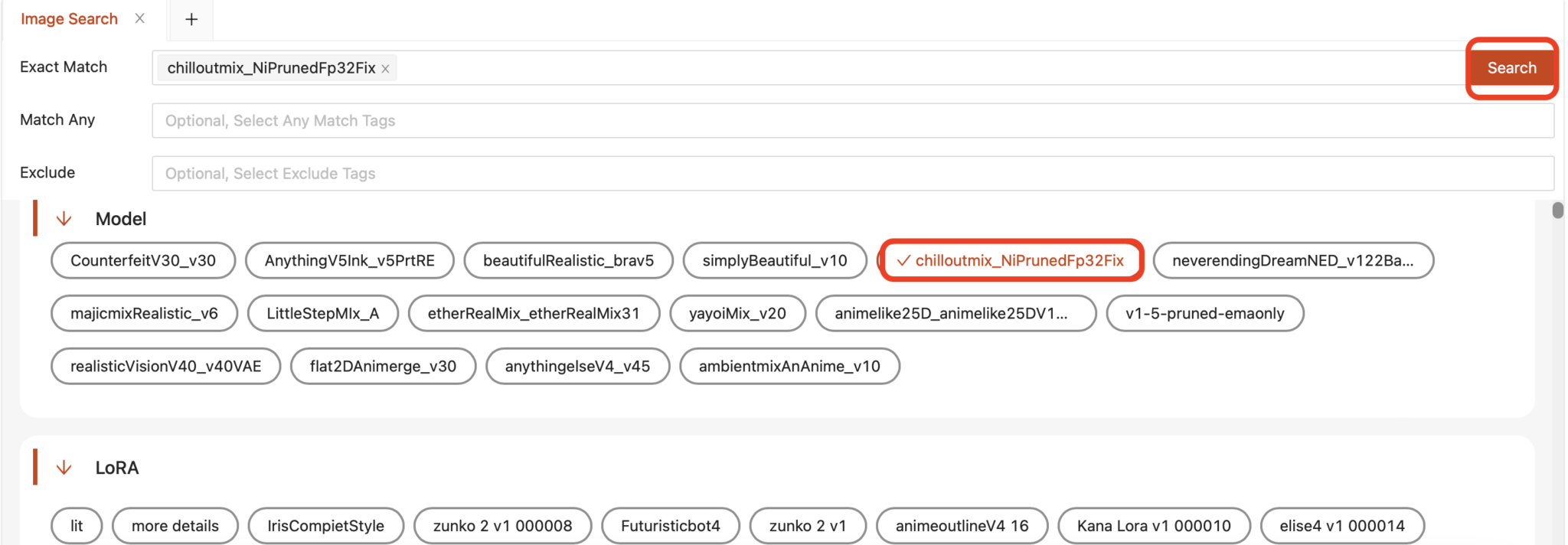
Task: Select the v1-5-pruned-emaonly model tag
Action: 1204,314
